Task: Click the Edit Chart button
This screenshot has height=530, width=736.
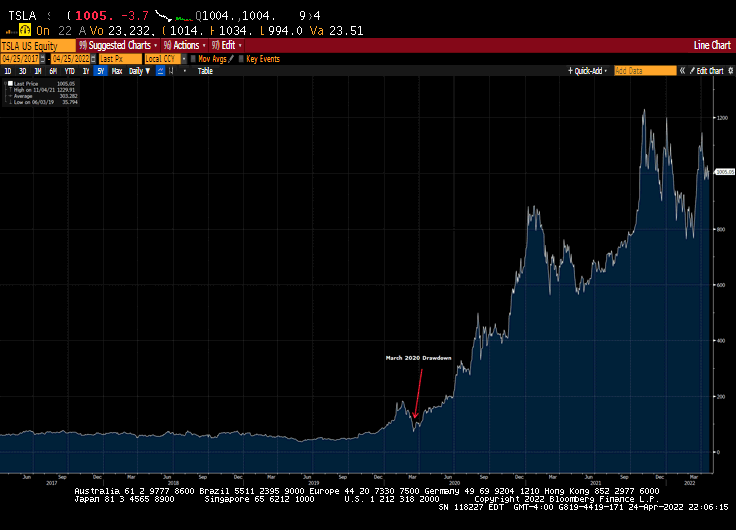Action: click(706, 71)
